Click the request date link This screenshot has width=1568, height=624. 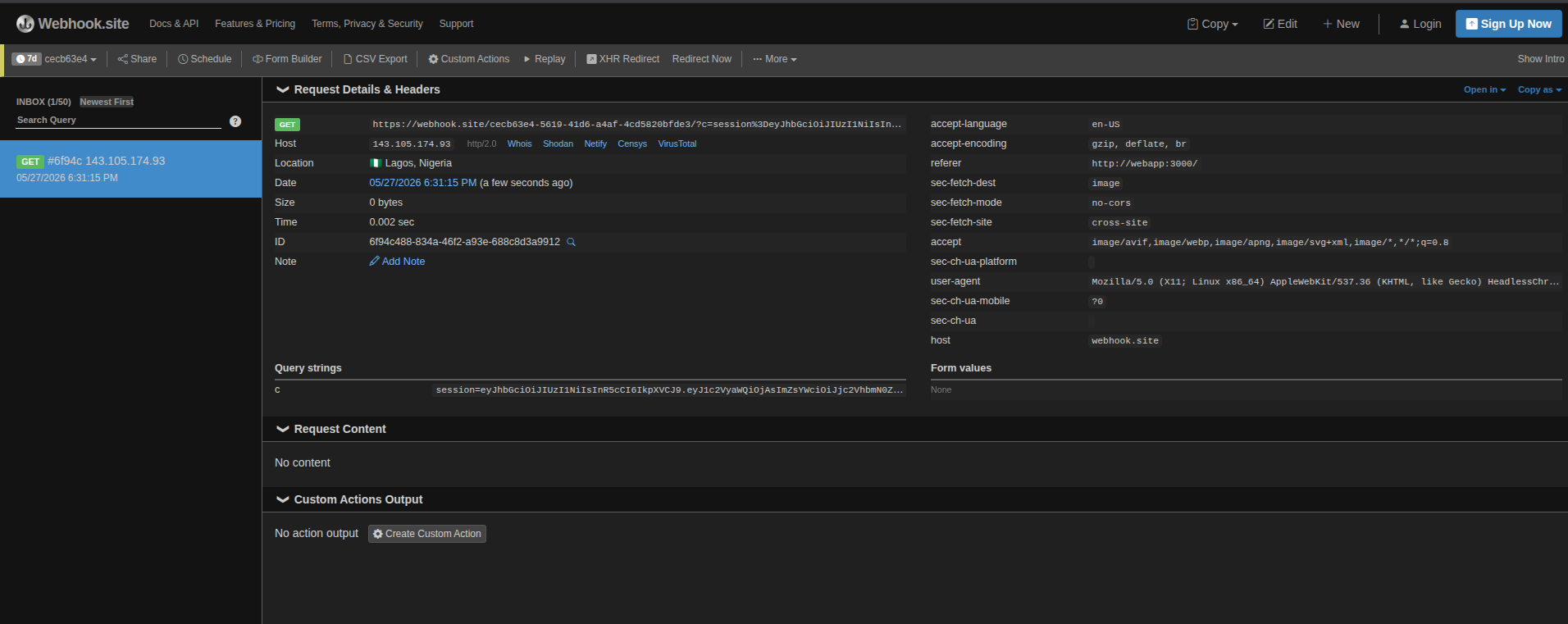pyautogui.click(x=422, y=183)
